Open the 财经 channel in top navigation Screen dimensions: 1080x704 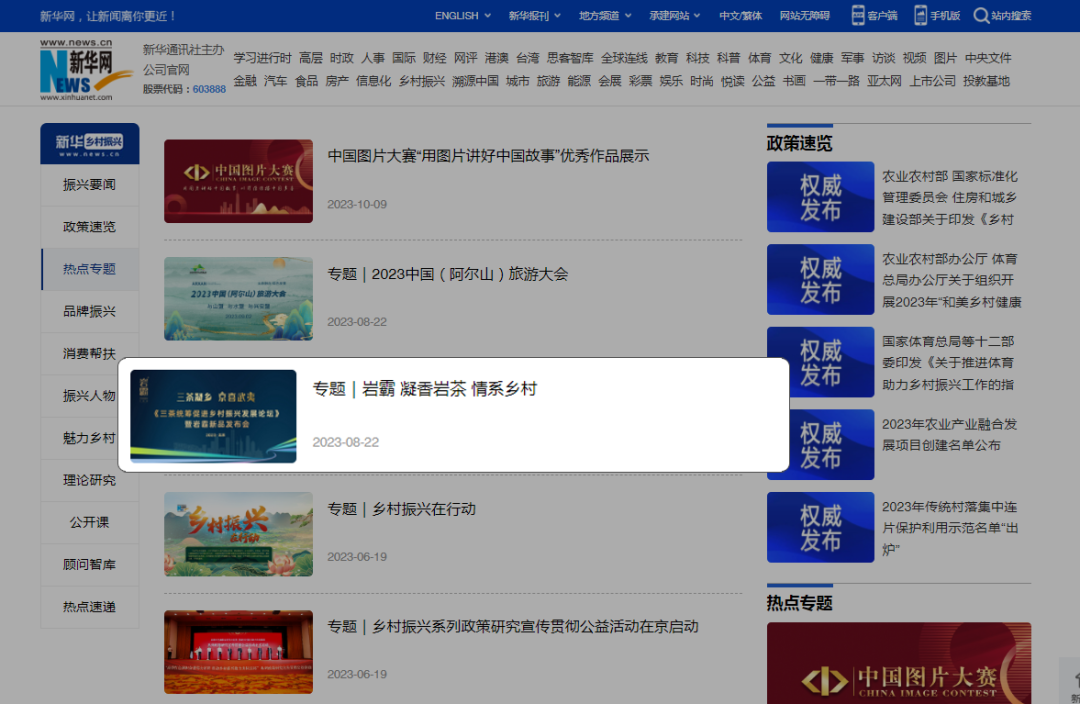434,58
